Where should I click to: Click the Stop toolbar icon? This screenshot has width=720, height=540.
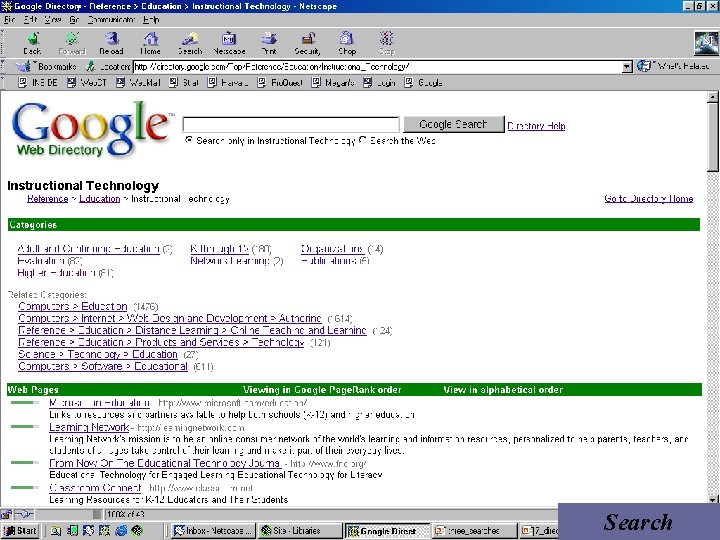(x=387, y=43)
